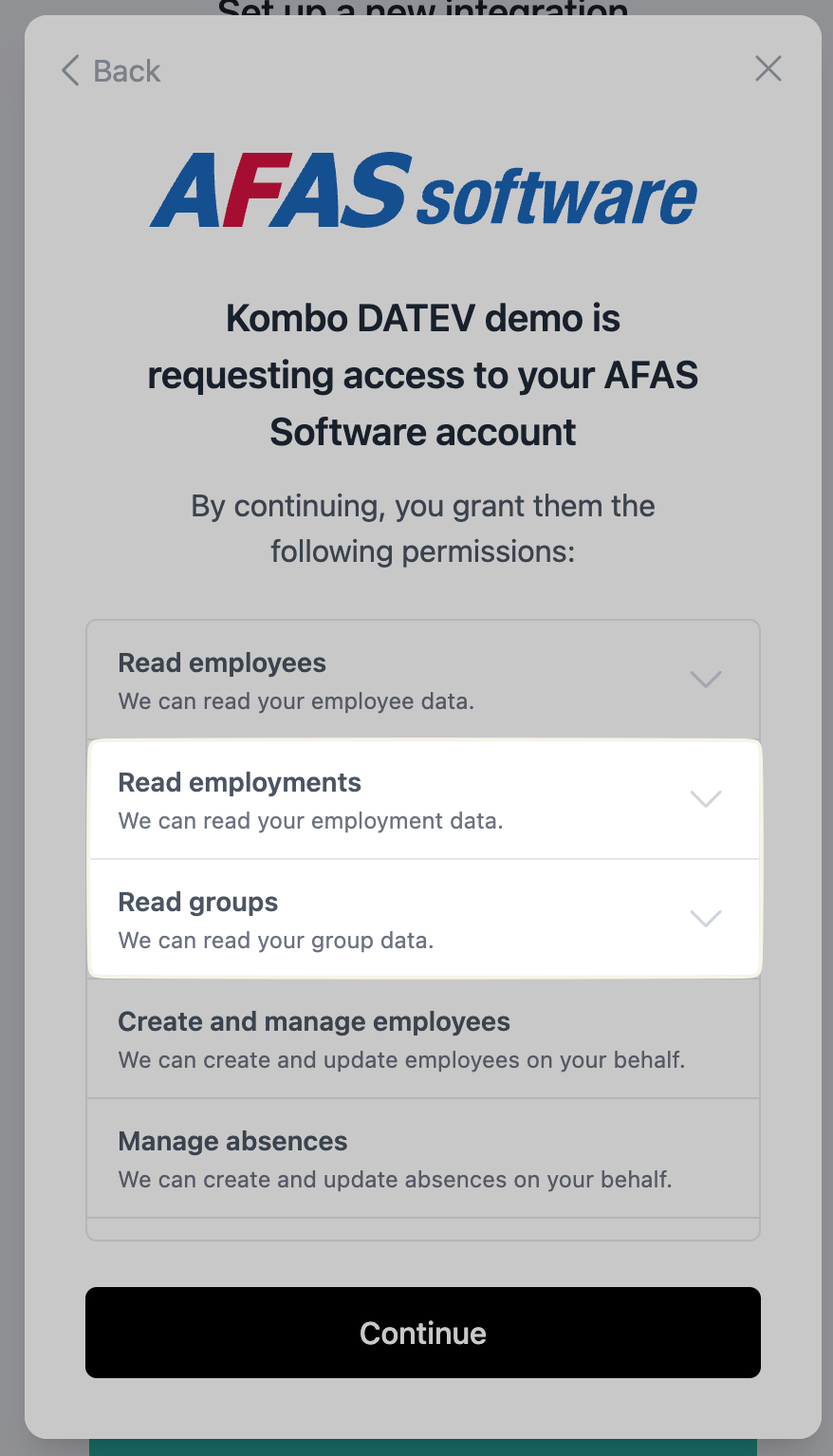Image resolution: width=833 pixels, height=1456 pixels.
Task: Expand the Read groups chevron
Action: (x=706, y=919)
